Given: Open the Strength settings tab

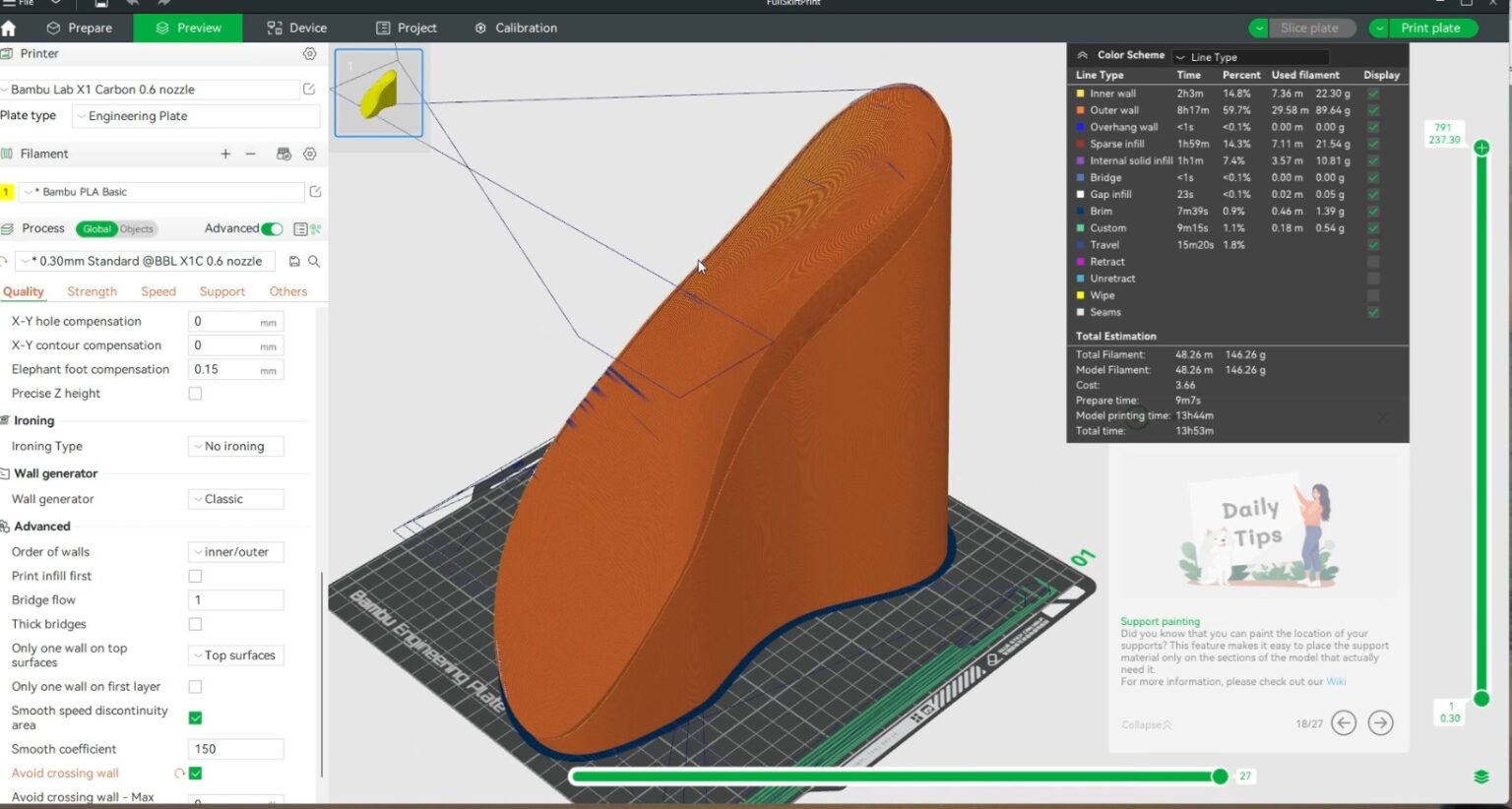Looking at the screenshot, I should coord(92,292).
